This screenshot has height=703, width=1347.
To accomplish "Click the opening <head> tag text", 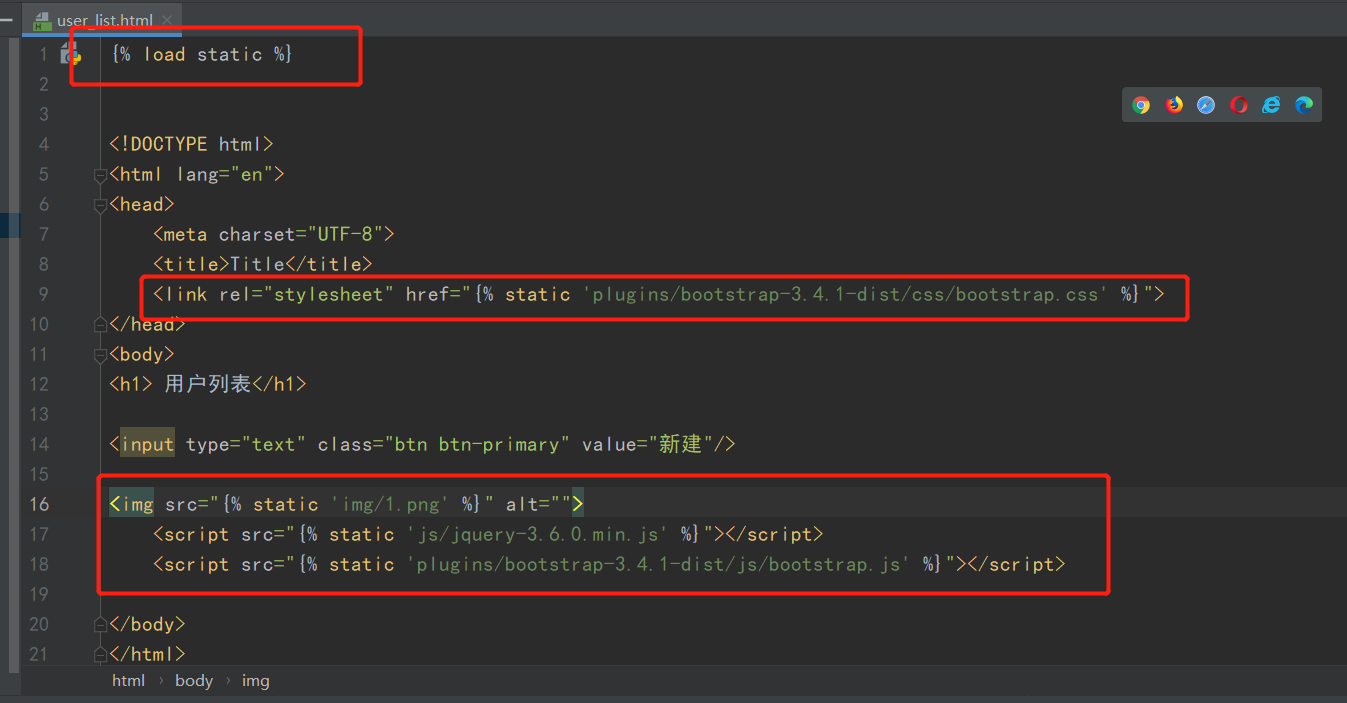I will point(142,204).
